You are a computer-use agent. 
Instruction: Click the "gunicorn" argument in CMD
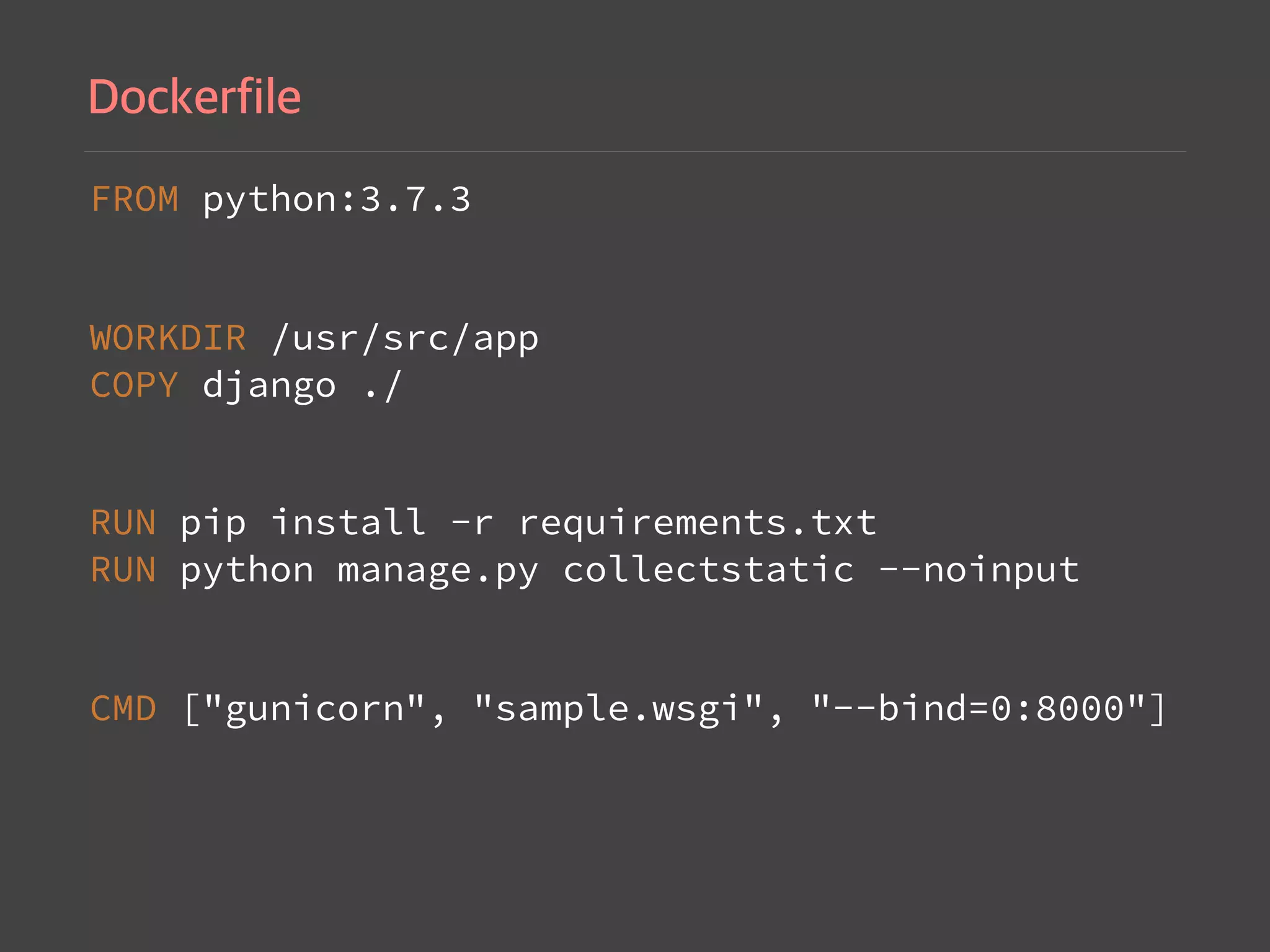point(314,710)
